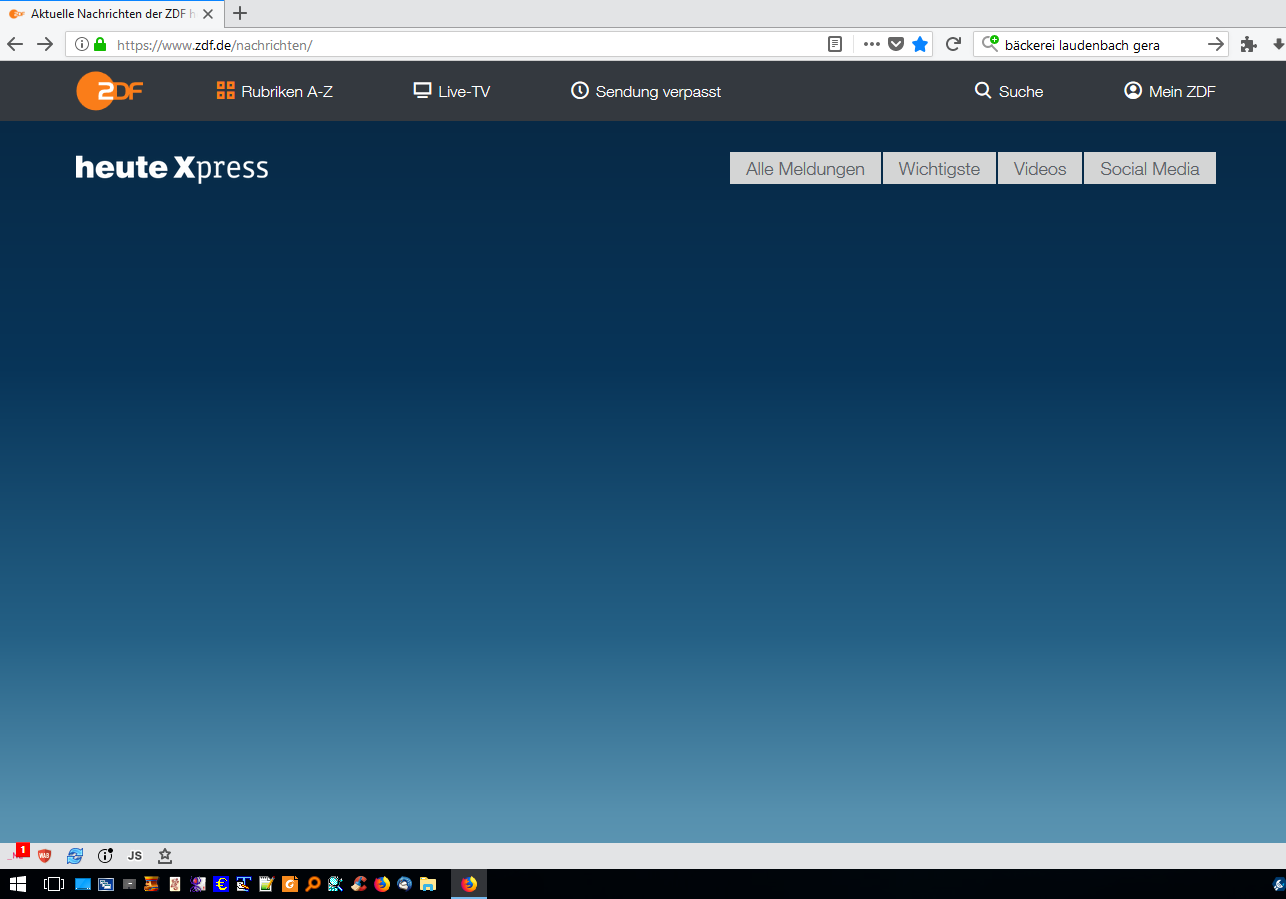Open File Explorer from the taskbar
This screenshot has width=1286, height=899.
(x=428, y=884)
